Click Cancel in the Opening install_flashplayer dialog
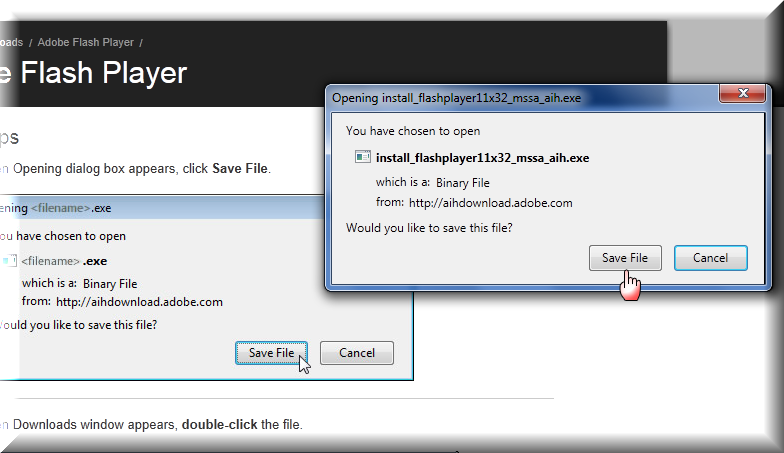Screen dimensions: 784x453 click(710, 258)
